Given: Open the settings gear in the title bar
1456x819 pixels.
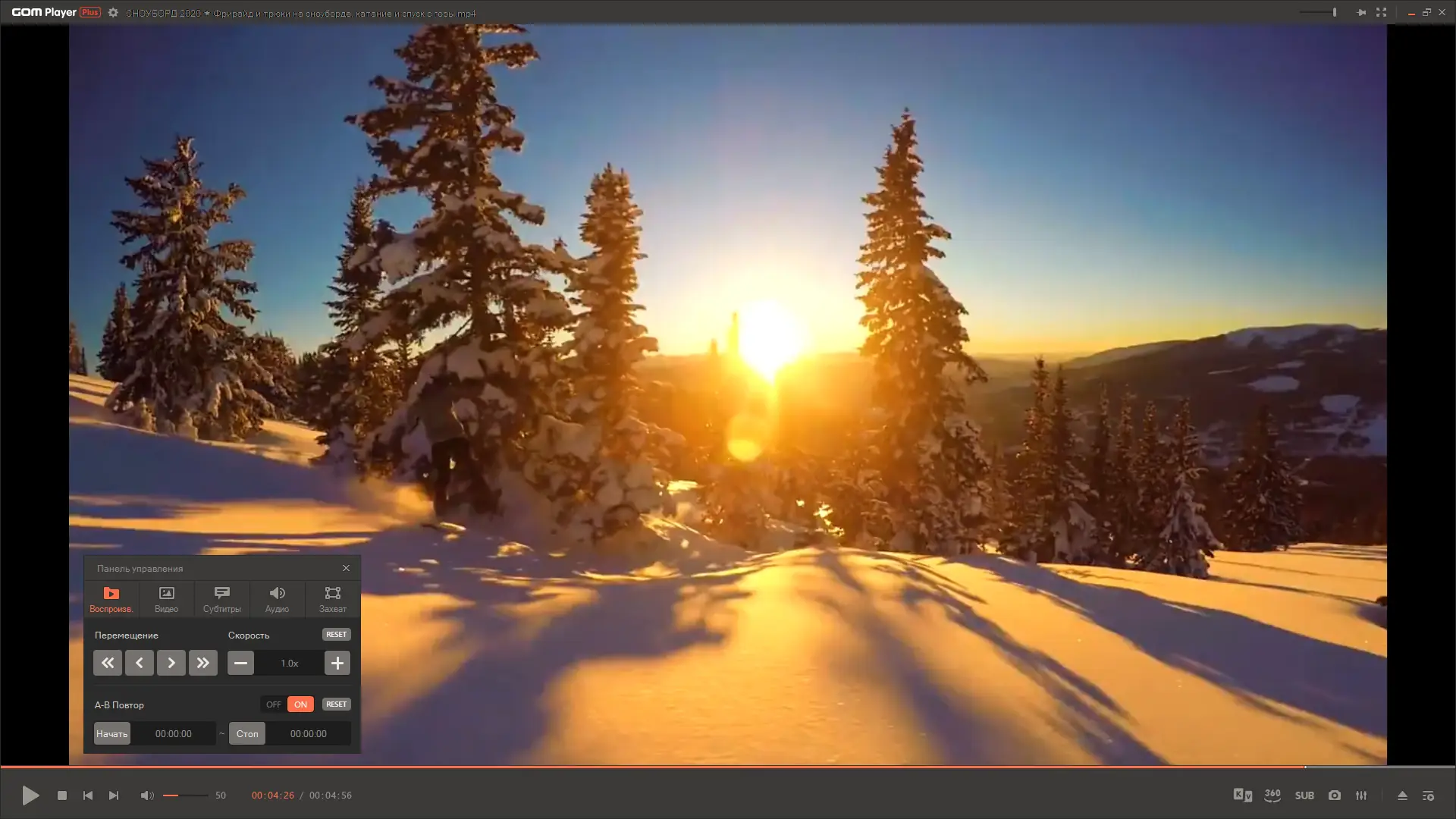Looking at the screenshot, I should click(113, 13).
